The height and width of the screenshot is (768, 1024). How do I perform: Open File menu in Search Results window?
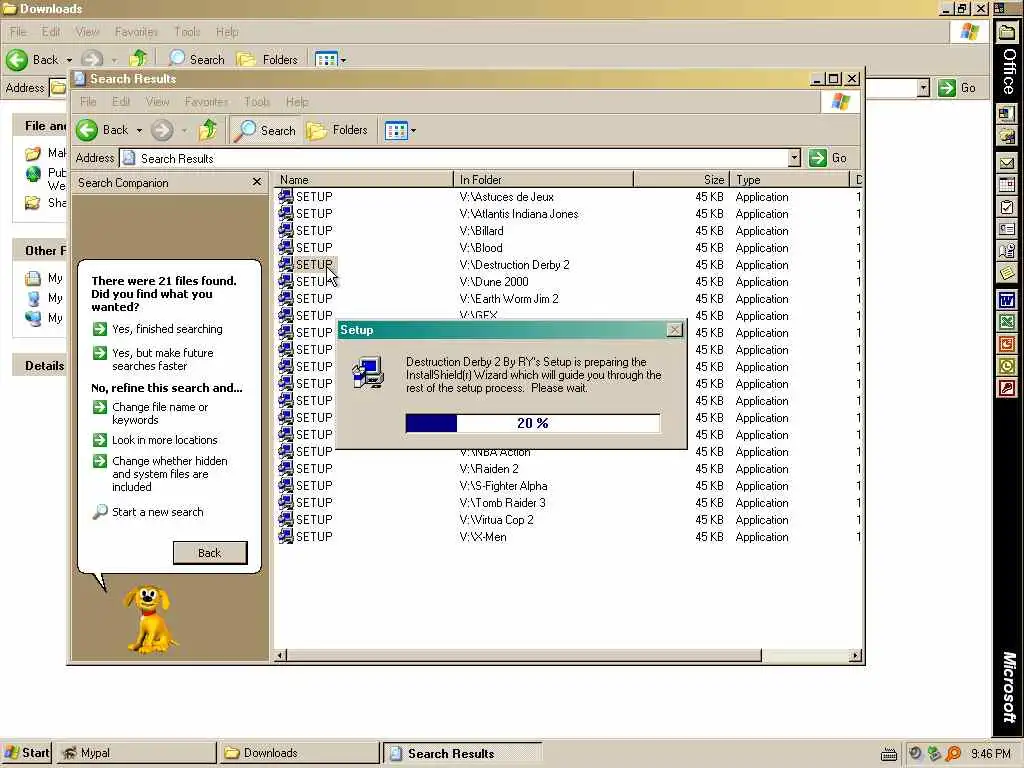tap(88, 102)
